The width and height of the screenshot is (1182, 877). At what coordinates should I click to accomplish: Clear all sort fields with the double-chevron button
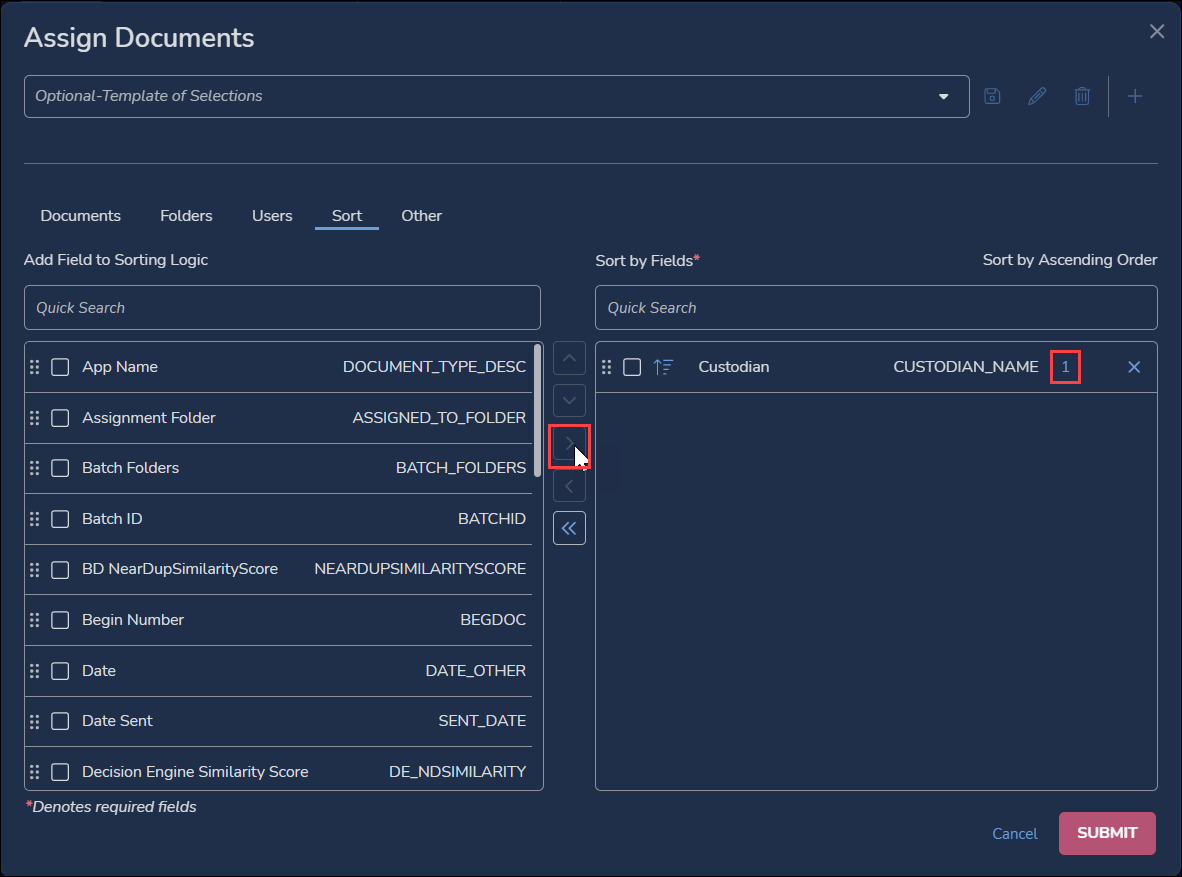[569, 527]
